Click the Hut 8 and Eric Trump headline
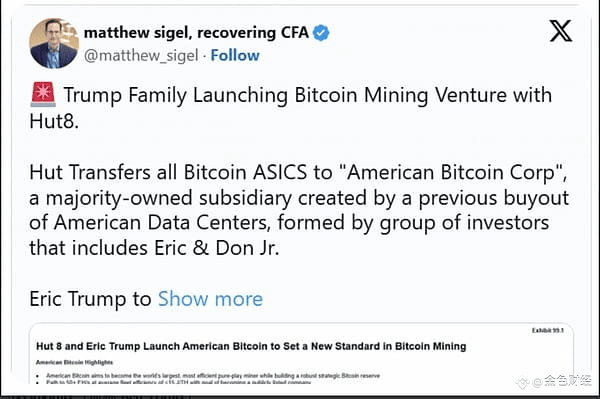This screenshot has width=600, height=399. pos(251,346)
